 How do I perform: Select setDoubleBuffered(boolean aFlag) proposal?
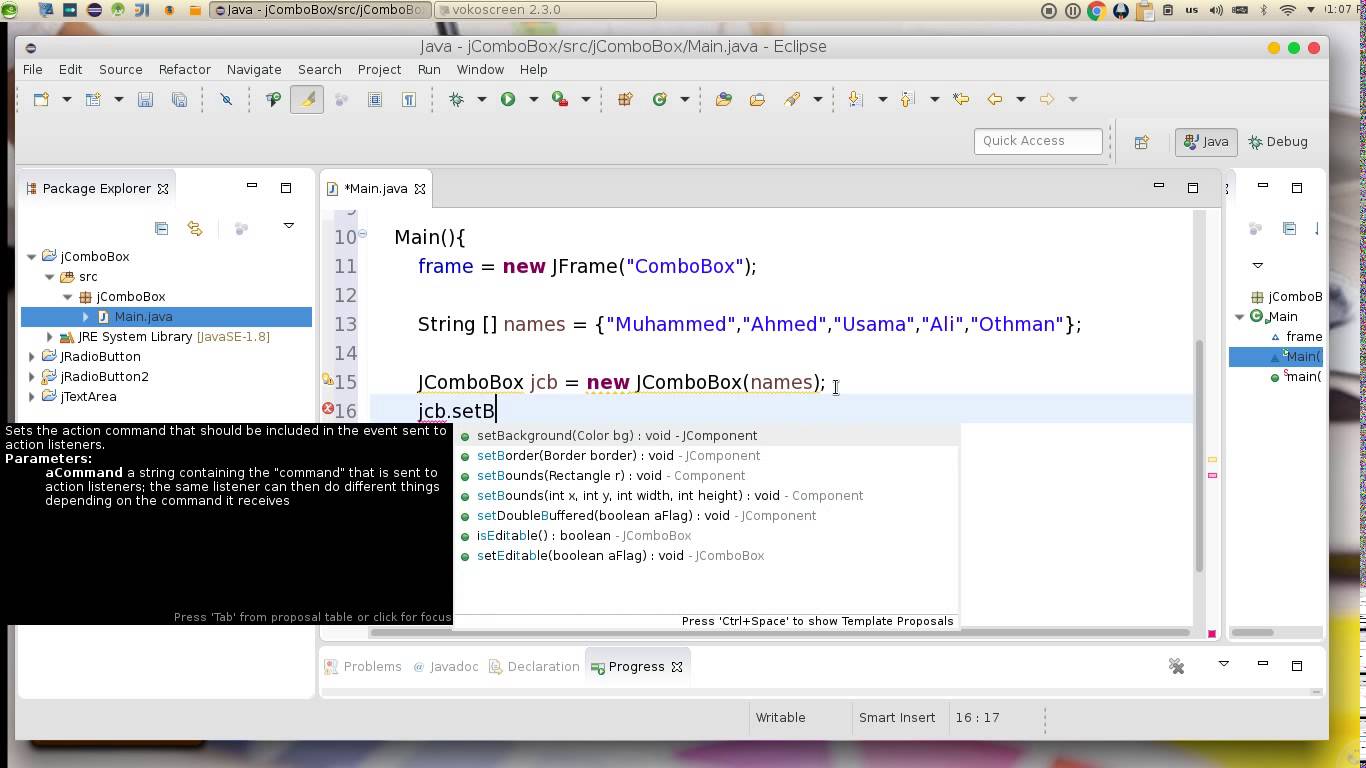[x=707, y=516]
